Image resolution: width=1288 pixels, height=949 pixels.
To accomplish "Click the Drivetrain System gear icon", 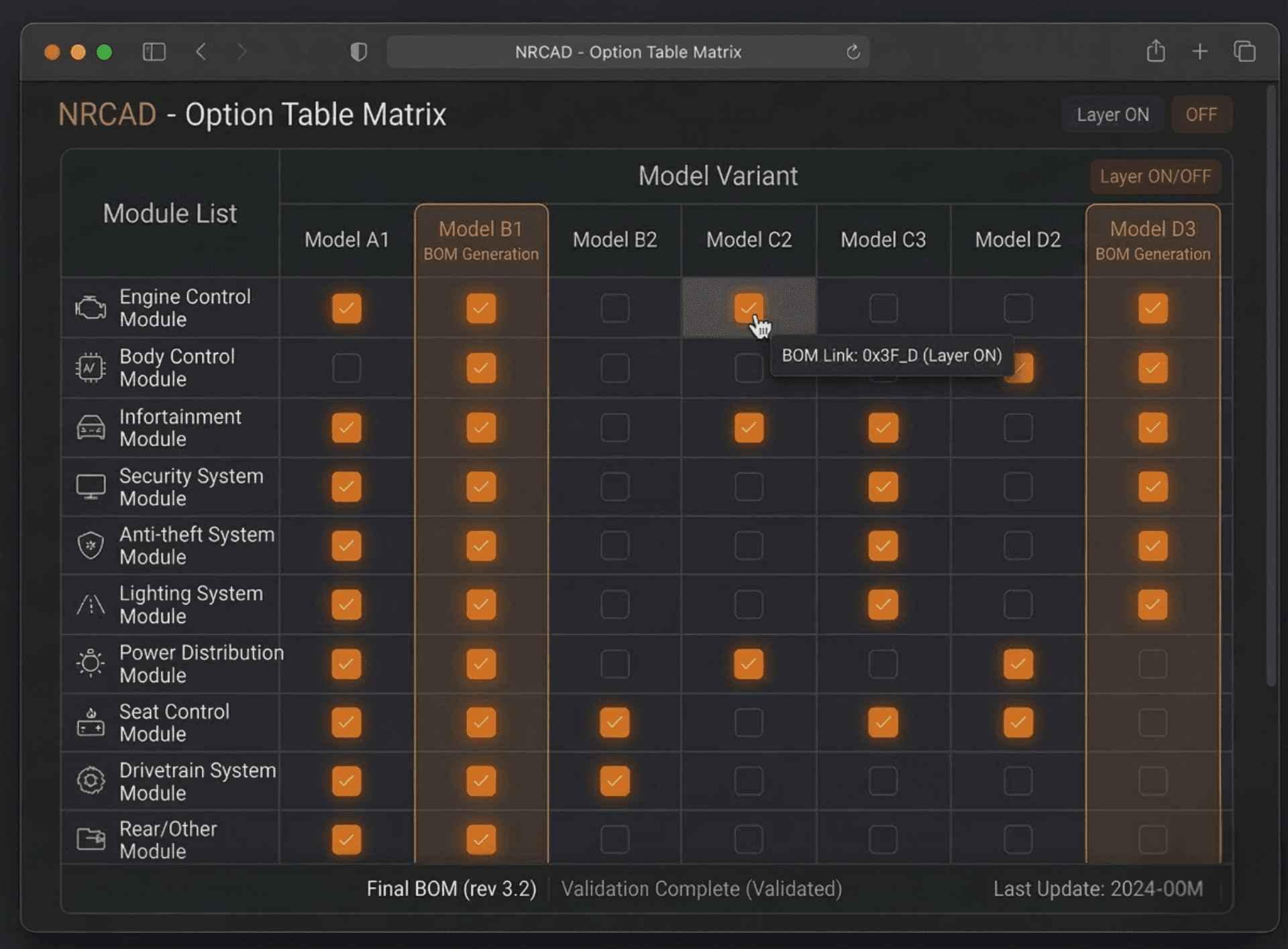I will tap(91, 781).
